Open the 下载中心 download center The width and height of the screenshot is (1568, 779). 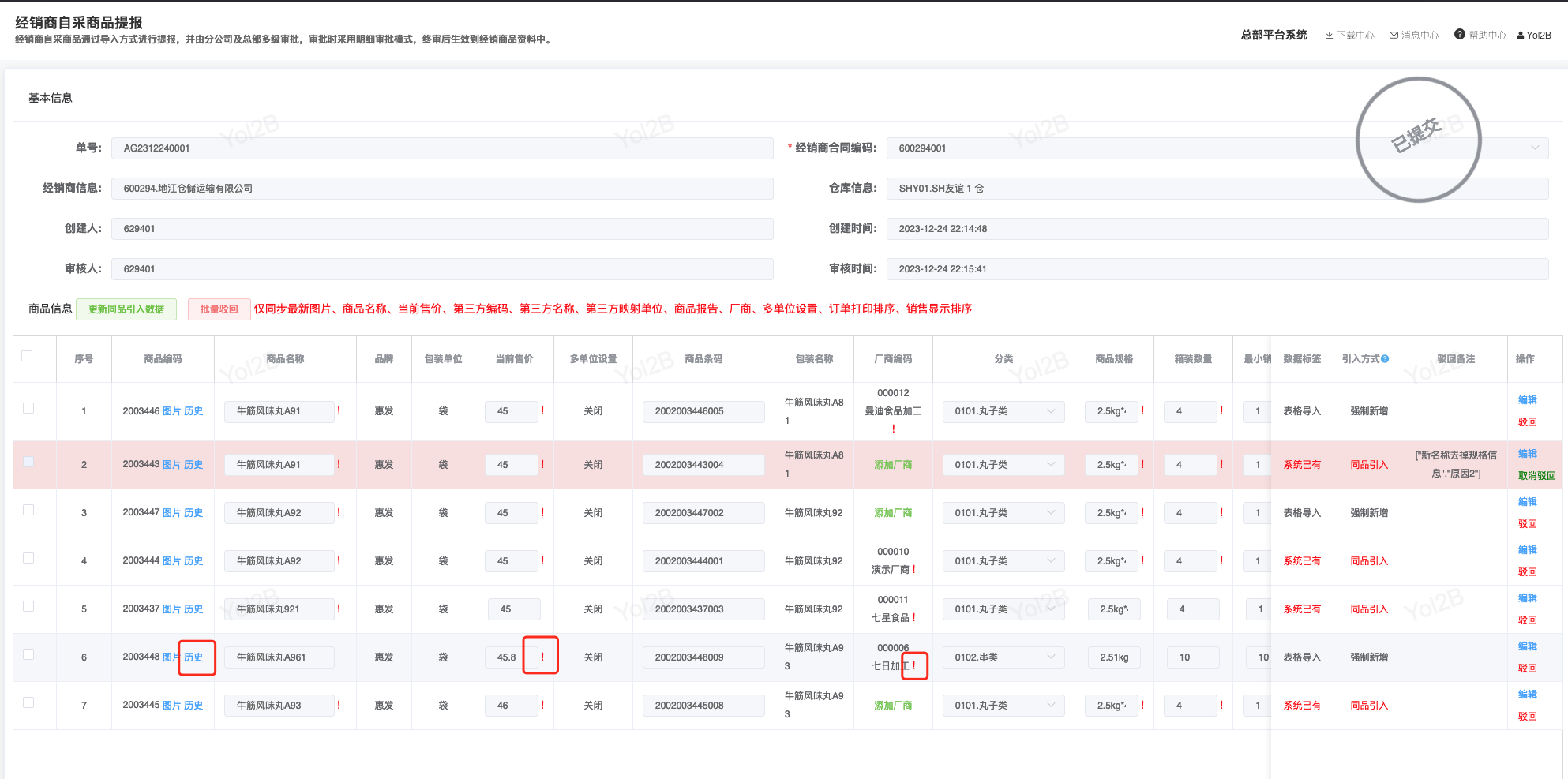[1350, 36]
